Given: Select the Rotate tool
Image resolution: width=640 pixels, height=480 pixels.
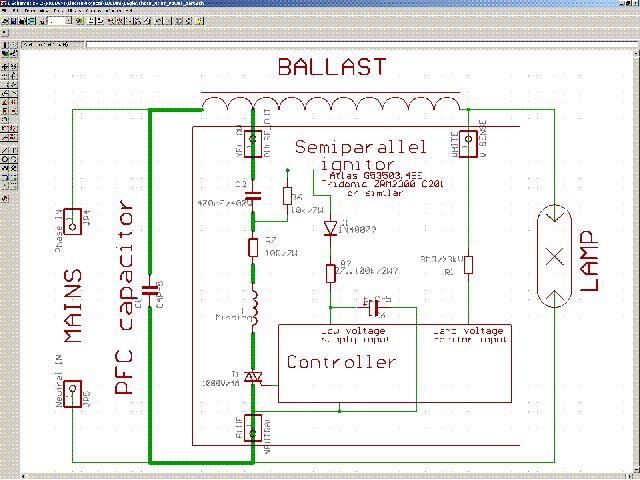Looking at the screenshot, I should 13,75.
